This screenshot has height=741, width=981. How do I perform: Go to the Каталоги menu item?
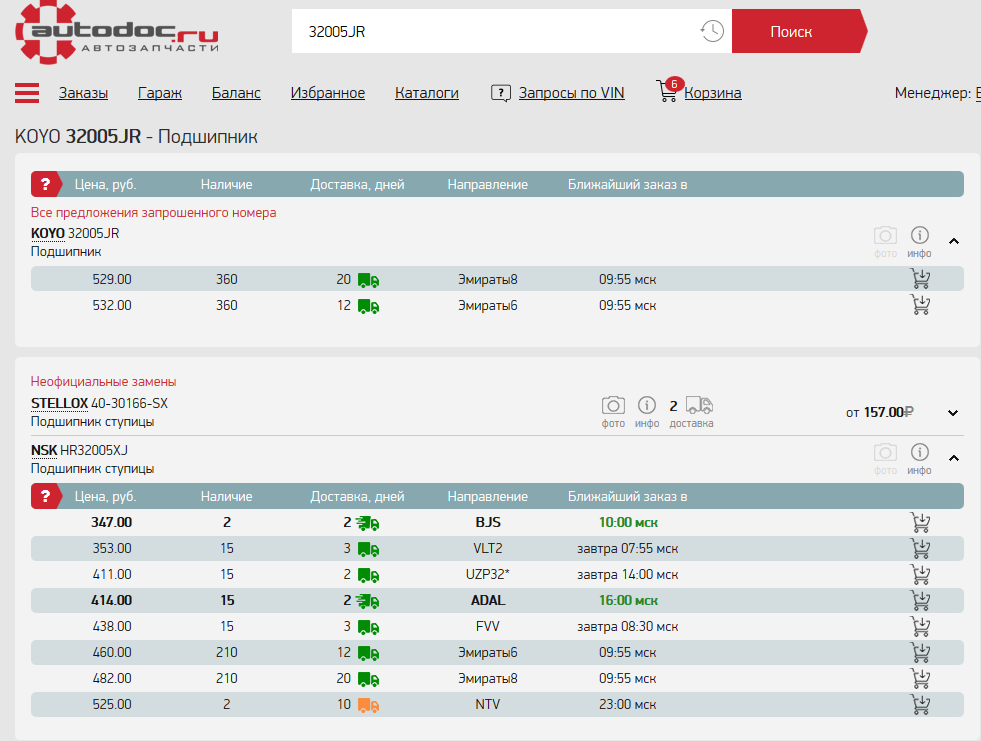point(426,93)
